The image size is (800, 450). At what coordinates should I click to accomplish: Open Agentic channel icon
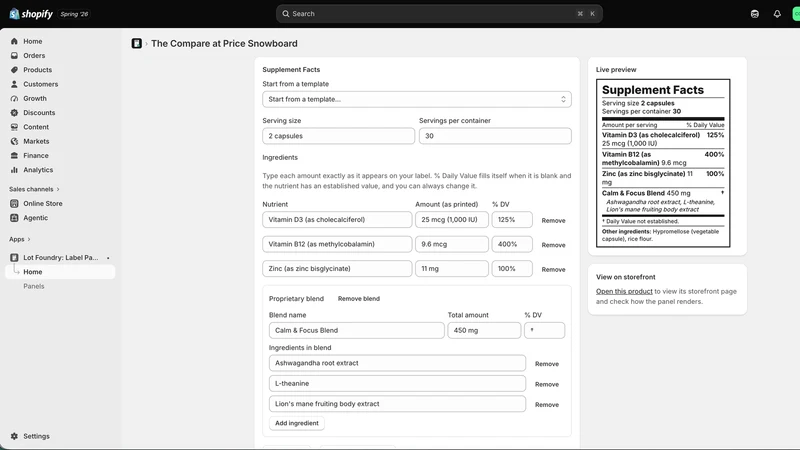tap(14, 218)
